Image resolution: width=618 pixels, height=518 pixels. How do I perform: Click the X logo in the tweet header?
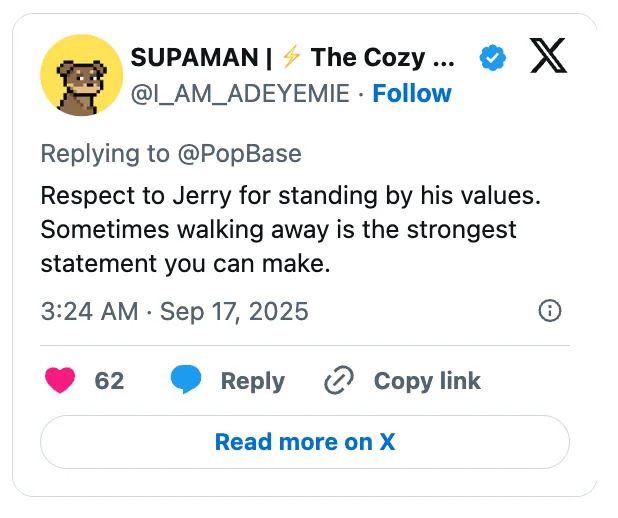(547, 58)
